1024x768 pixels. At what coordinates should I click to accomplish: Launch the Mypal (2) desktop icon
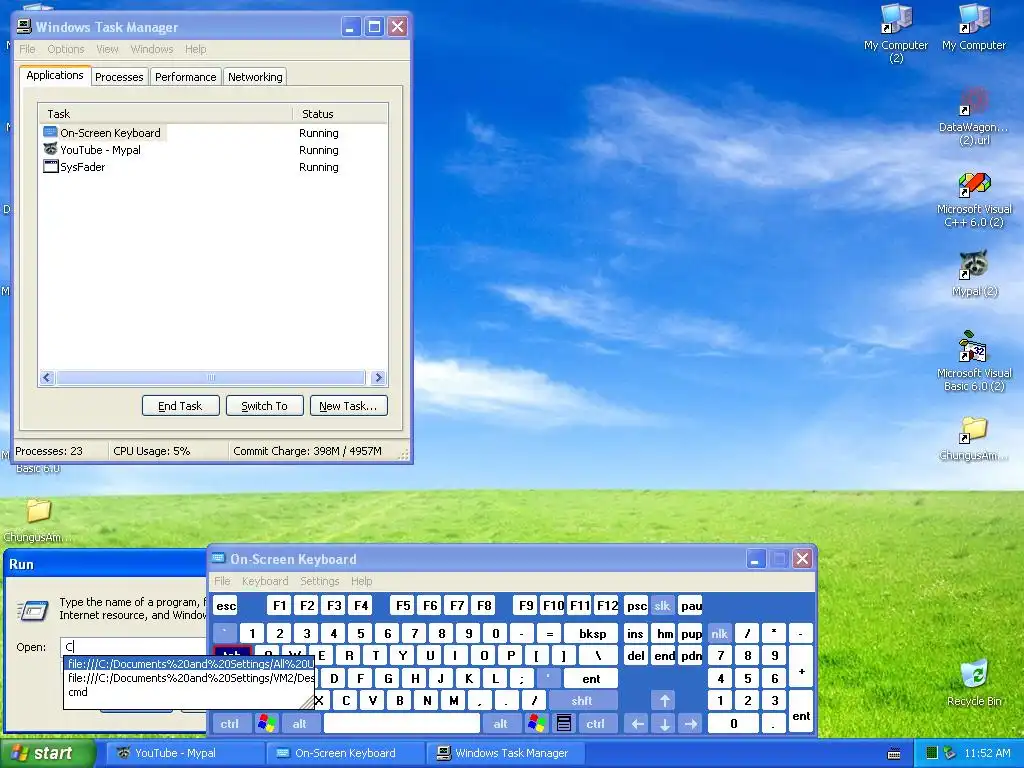click(x=973, y=266)
